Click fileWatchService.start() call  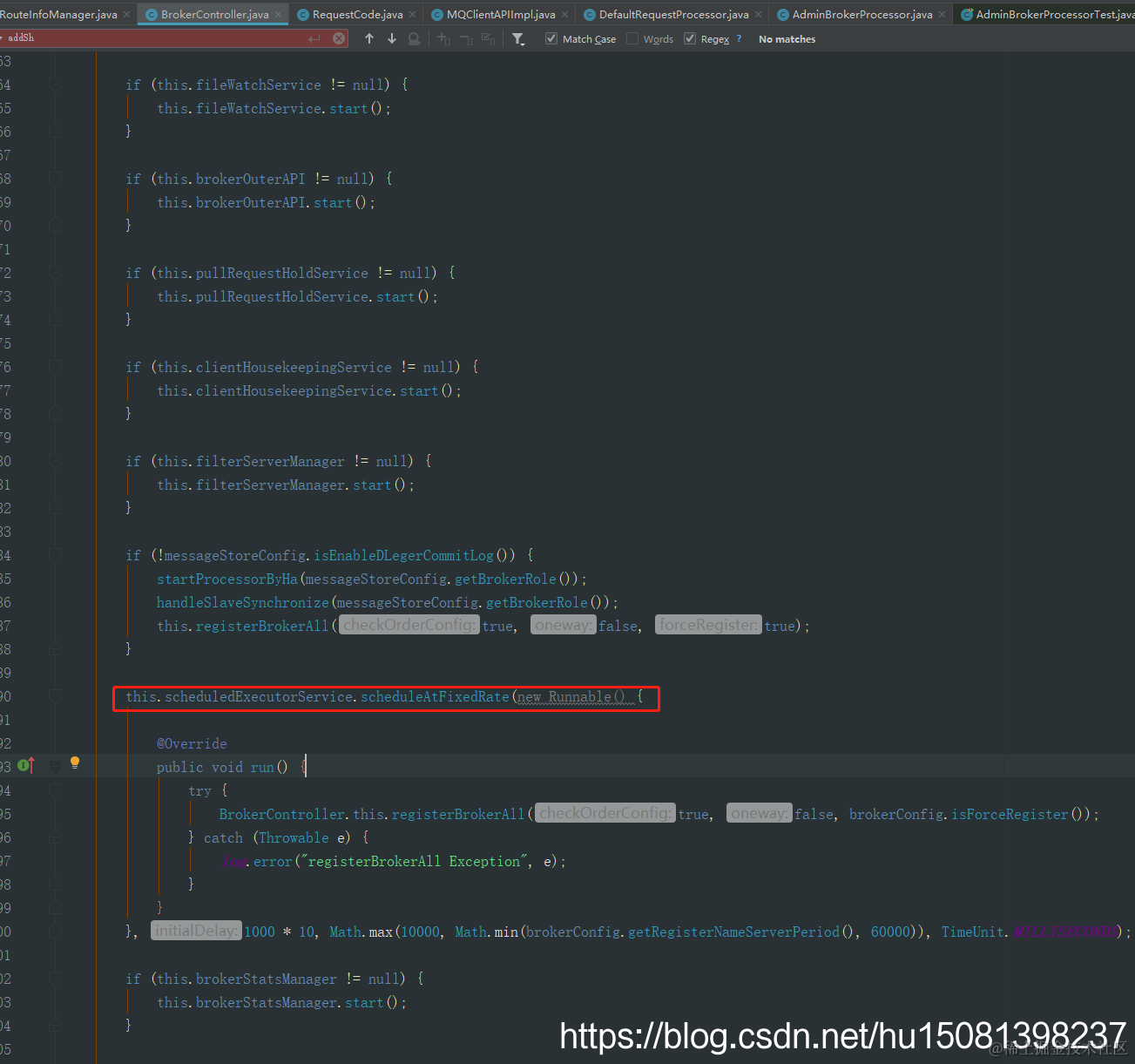coord(274,108)
